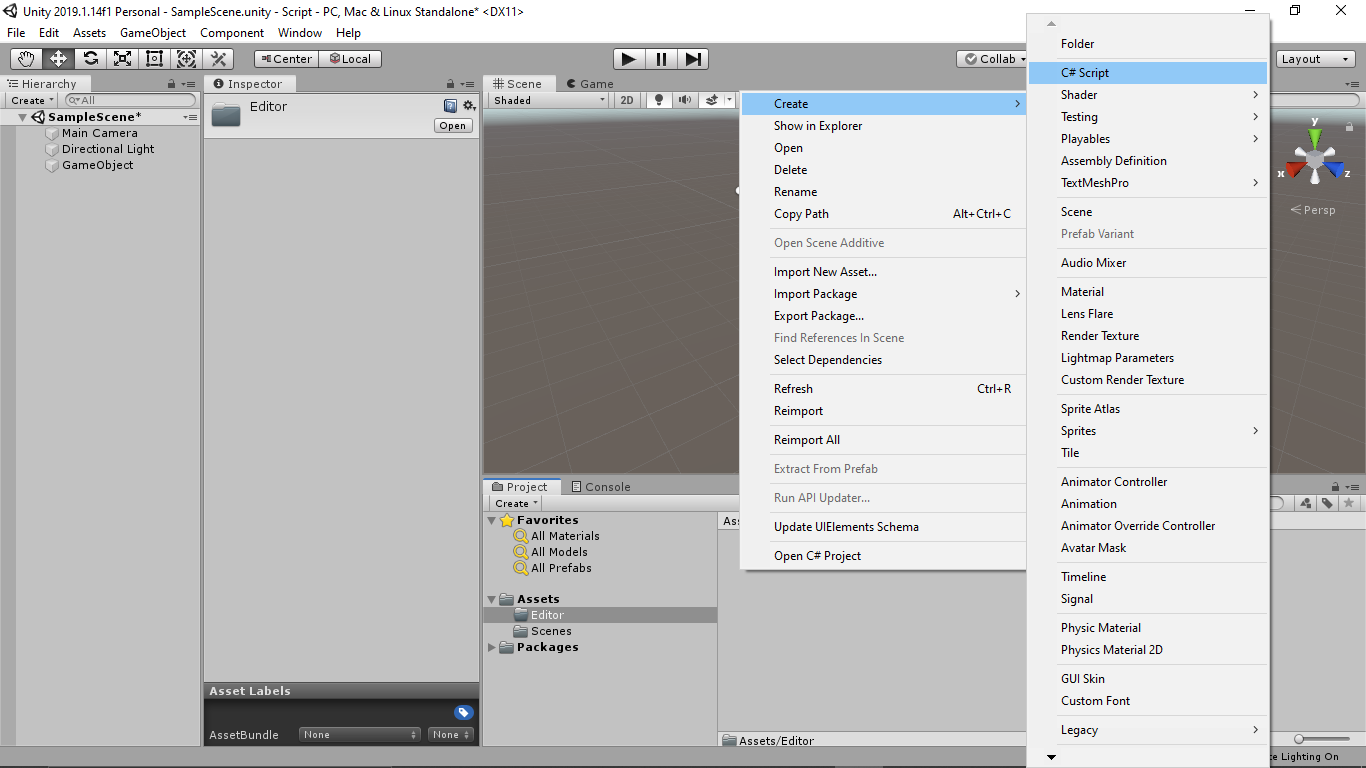This screenshot has width=1366, height=768.
Task: Open Hierarchy Create dropdown
Action: (32, 100)
